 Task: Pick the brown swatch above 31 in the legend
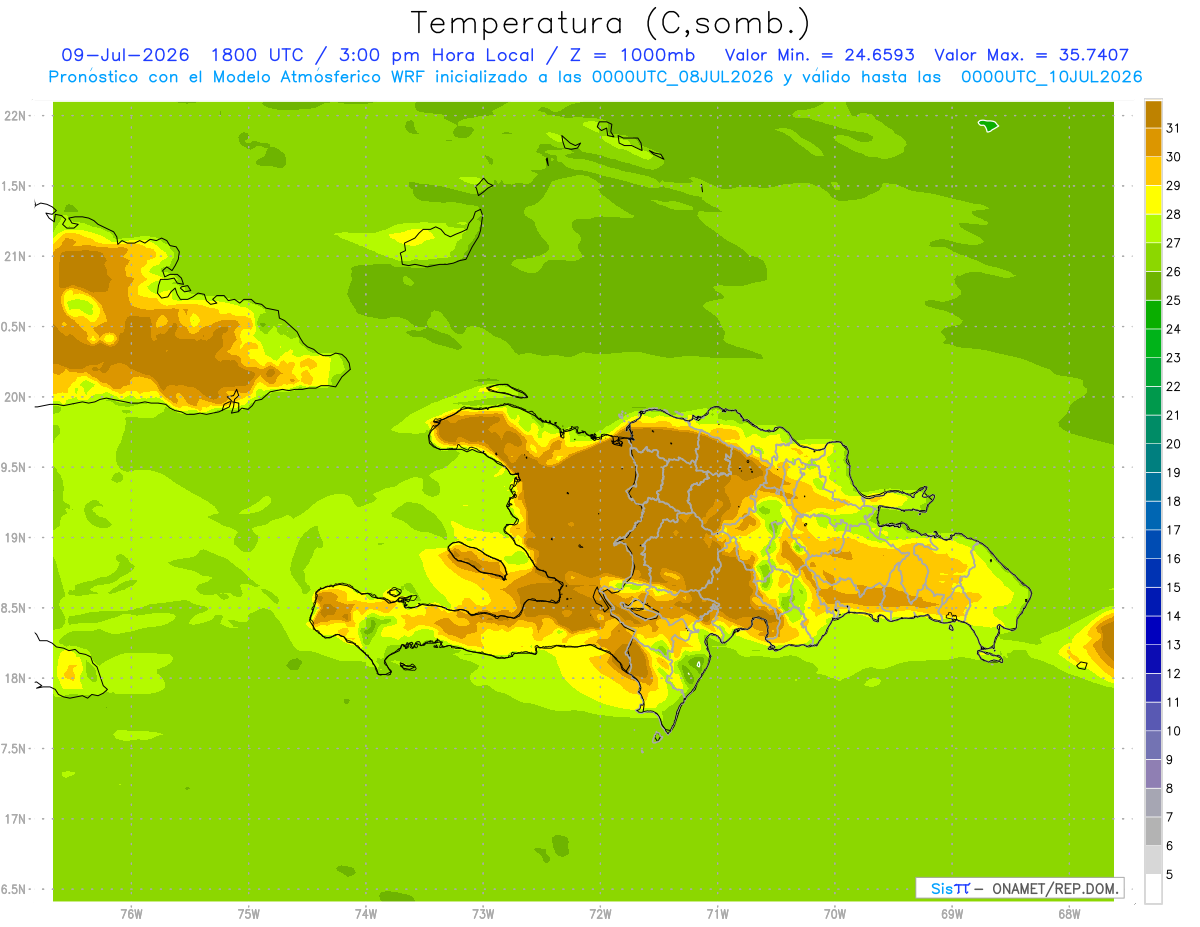[x=1153, y=114]
